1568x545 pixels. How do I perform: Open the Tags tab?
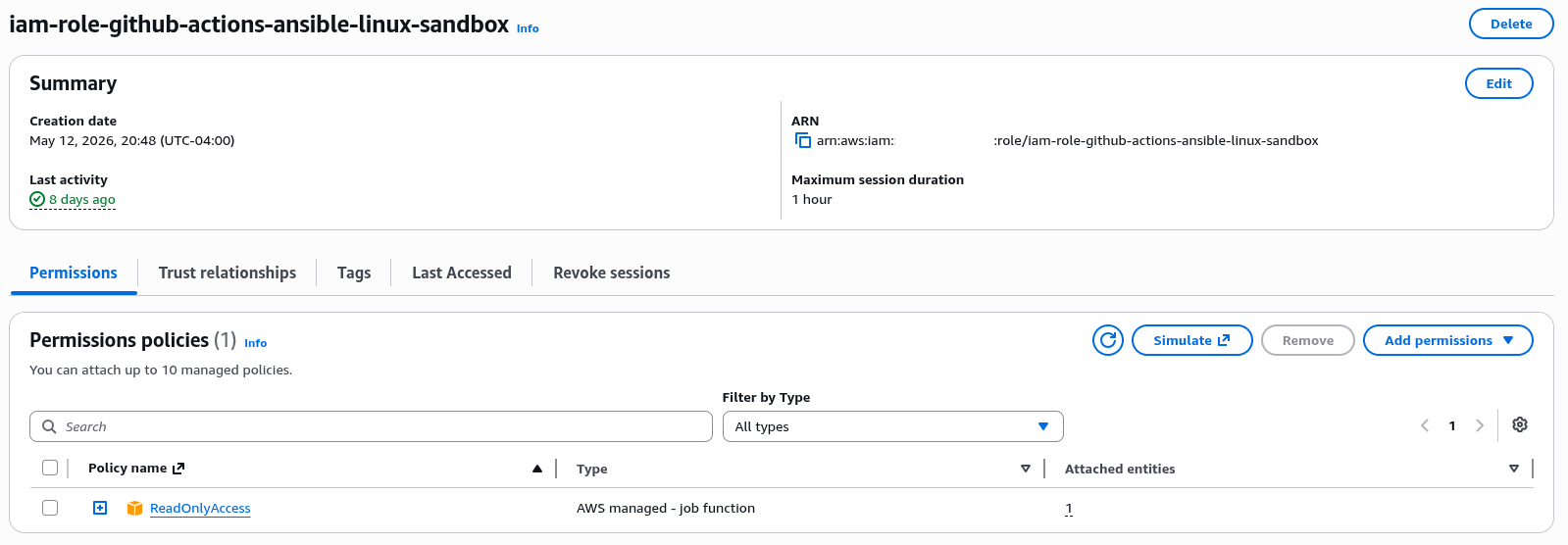click(x=354, y=272)
